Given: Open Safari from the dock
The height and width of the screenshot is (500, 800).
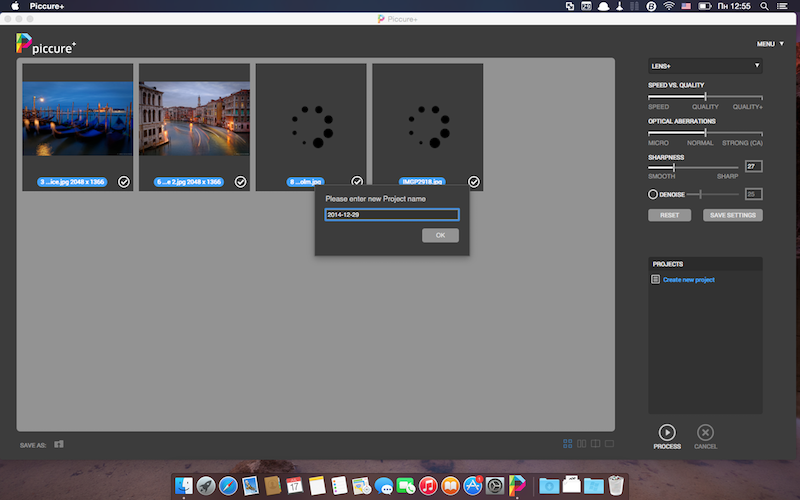Looking at the screenshot, I should [228, 486].
